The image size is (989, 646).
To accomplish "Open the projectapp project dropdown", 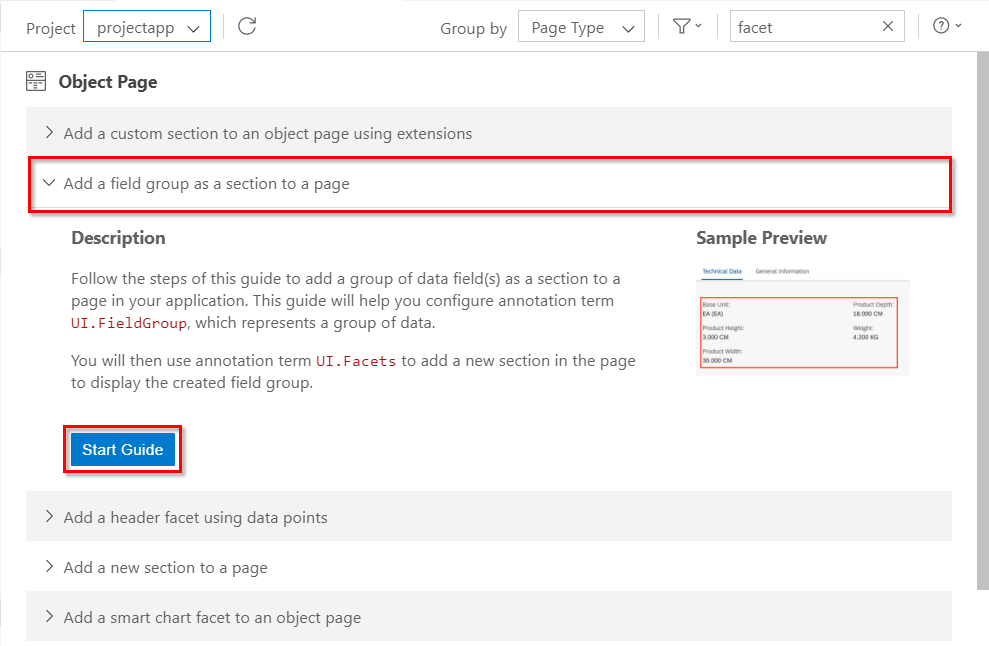I will coord(147,28).
